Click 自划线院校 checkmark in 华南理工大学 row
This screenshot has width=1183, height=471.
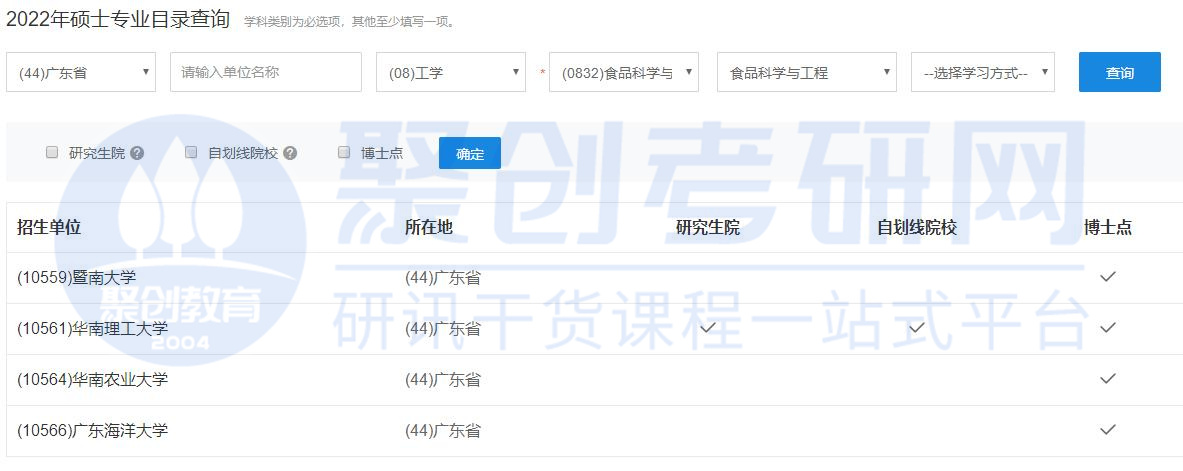pos(917,328)
